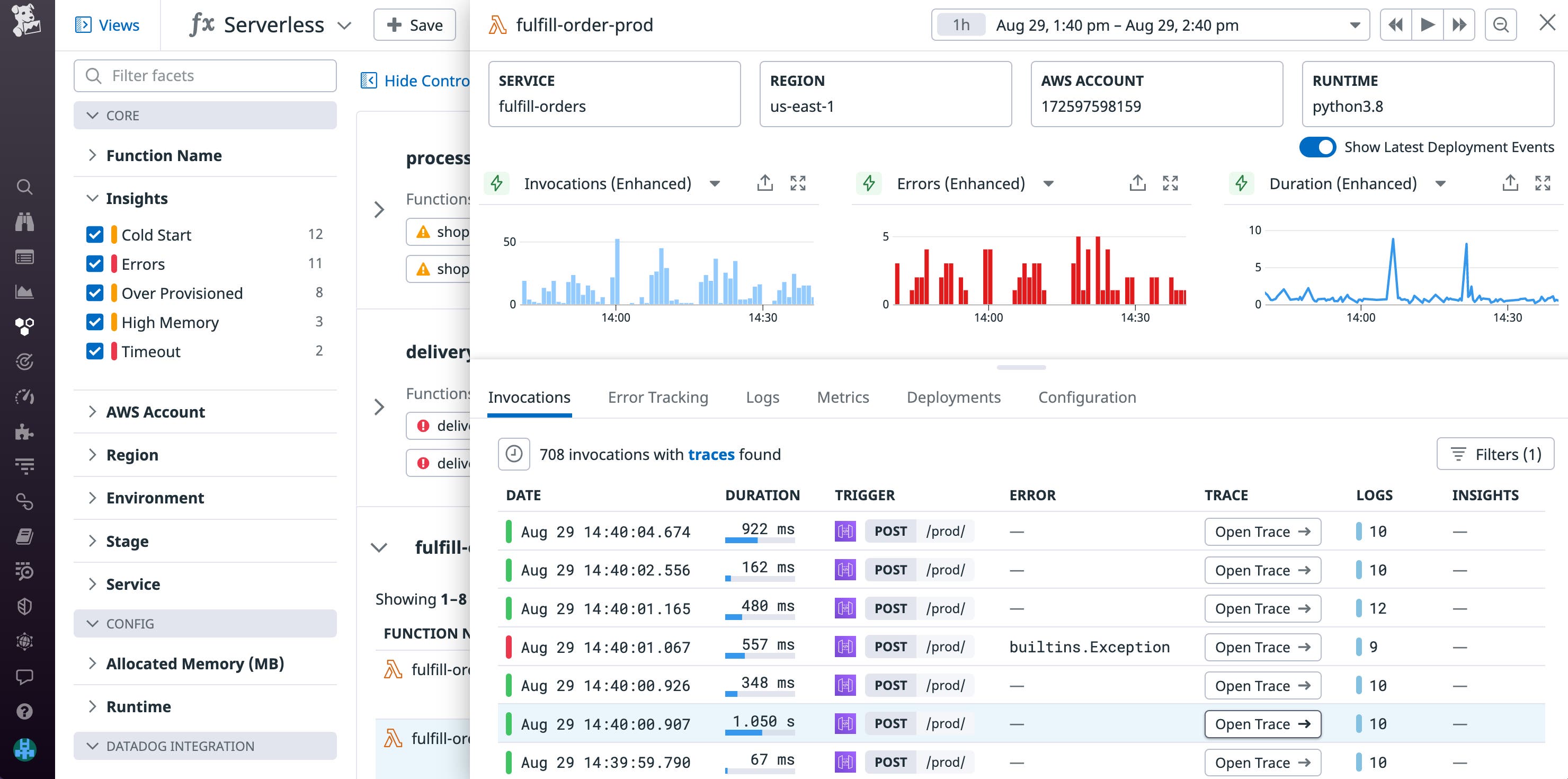
Task: Switch to the Error Tracking tab
Action: [657, 396]
